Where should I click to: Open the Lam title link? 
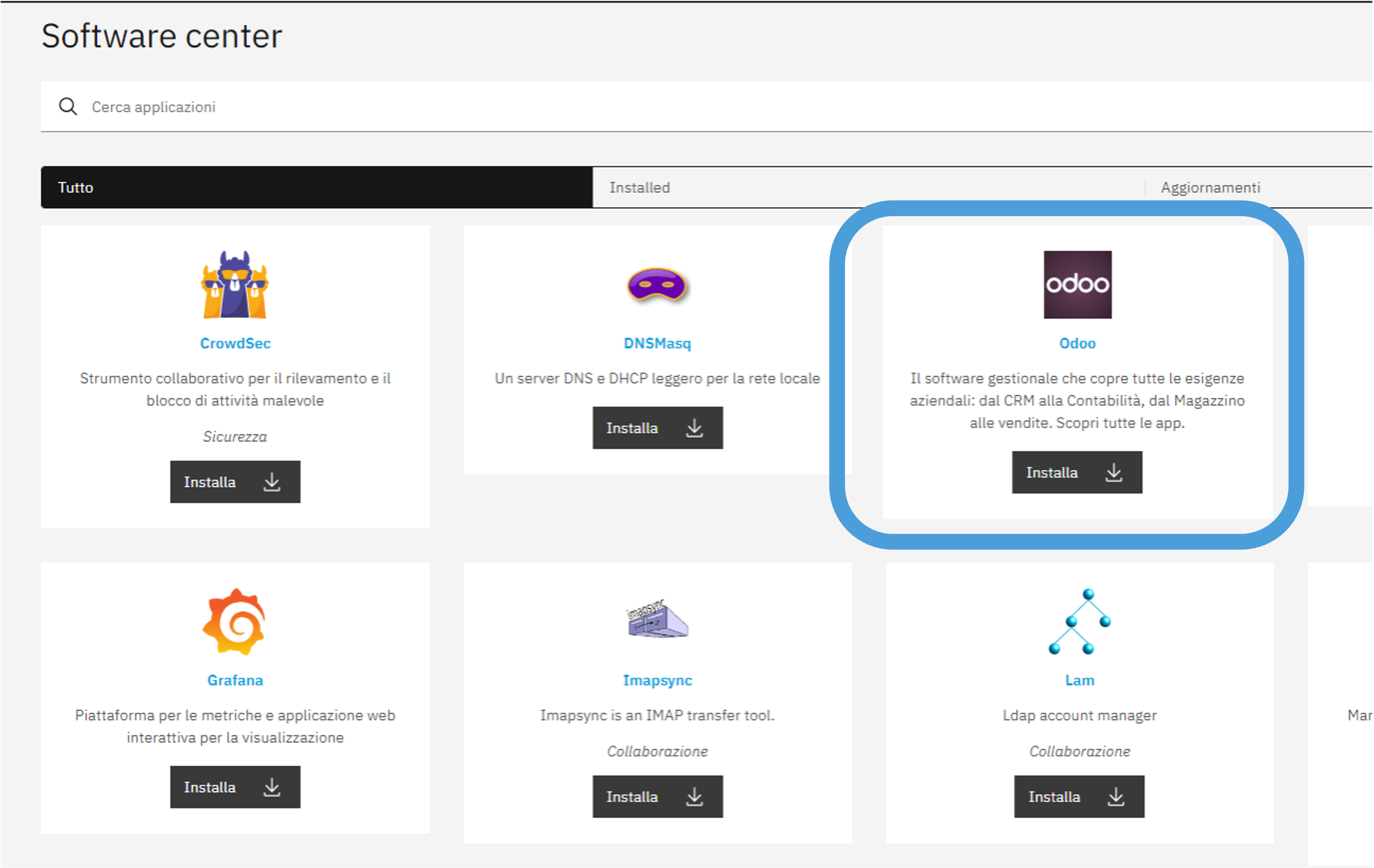(1080, 680)
